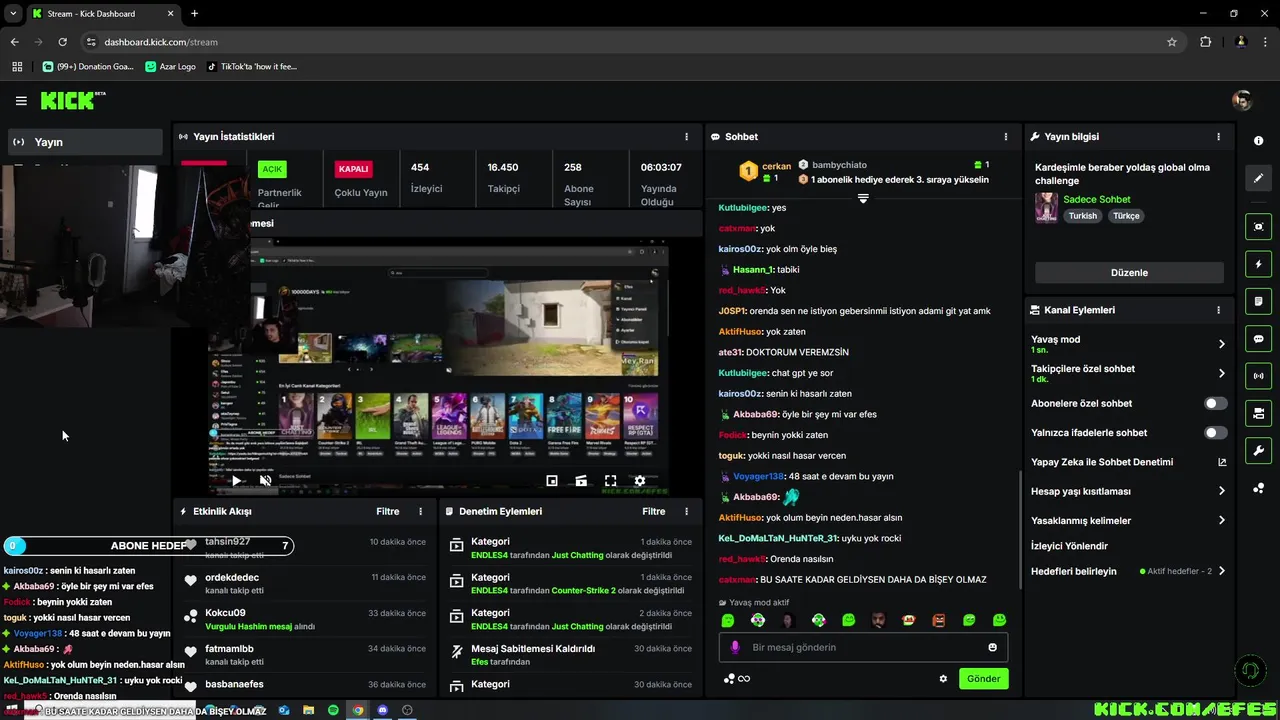Select Yayın in the left sidebar
This screenshot has height=720, width=1280.
coord(86,142)
